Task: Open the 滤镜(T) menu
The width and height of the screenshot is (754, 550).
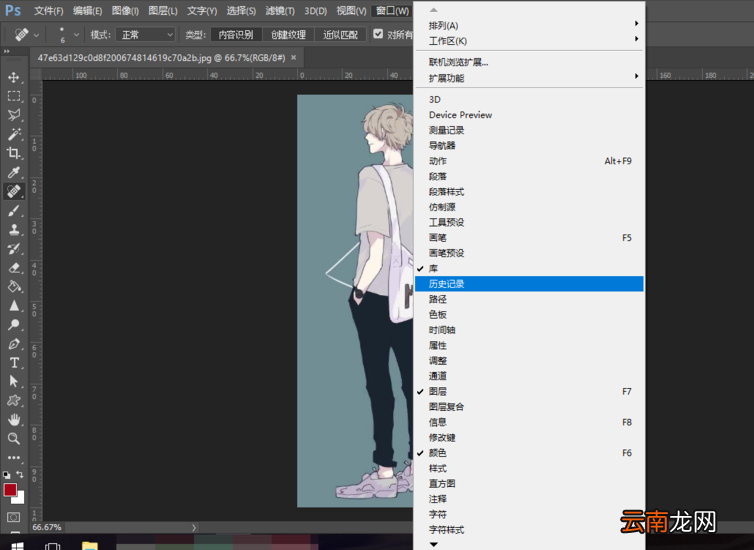Action: click(280, 11)
